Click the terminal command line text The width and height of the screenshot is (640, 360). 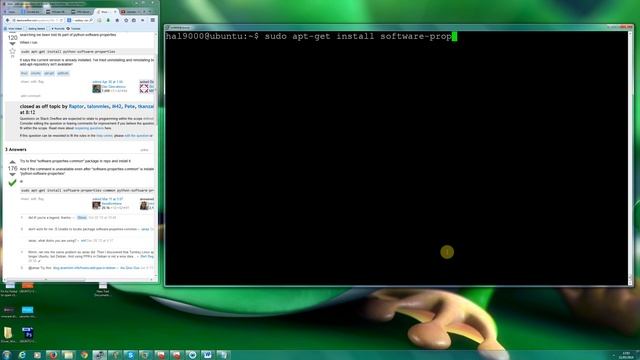point(309,36)
